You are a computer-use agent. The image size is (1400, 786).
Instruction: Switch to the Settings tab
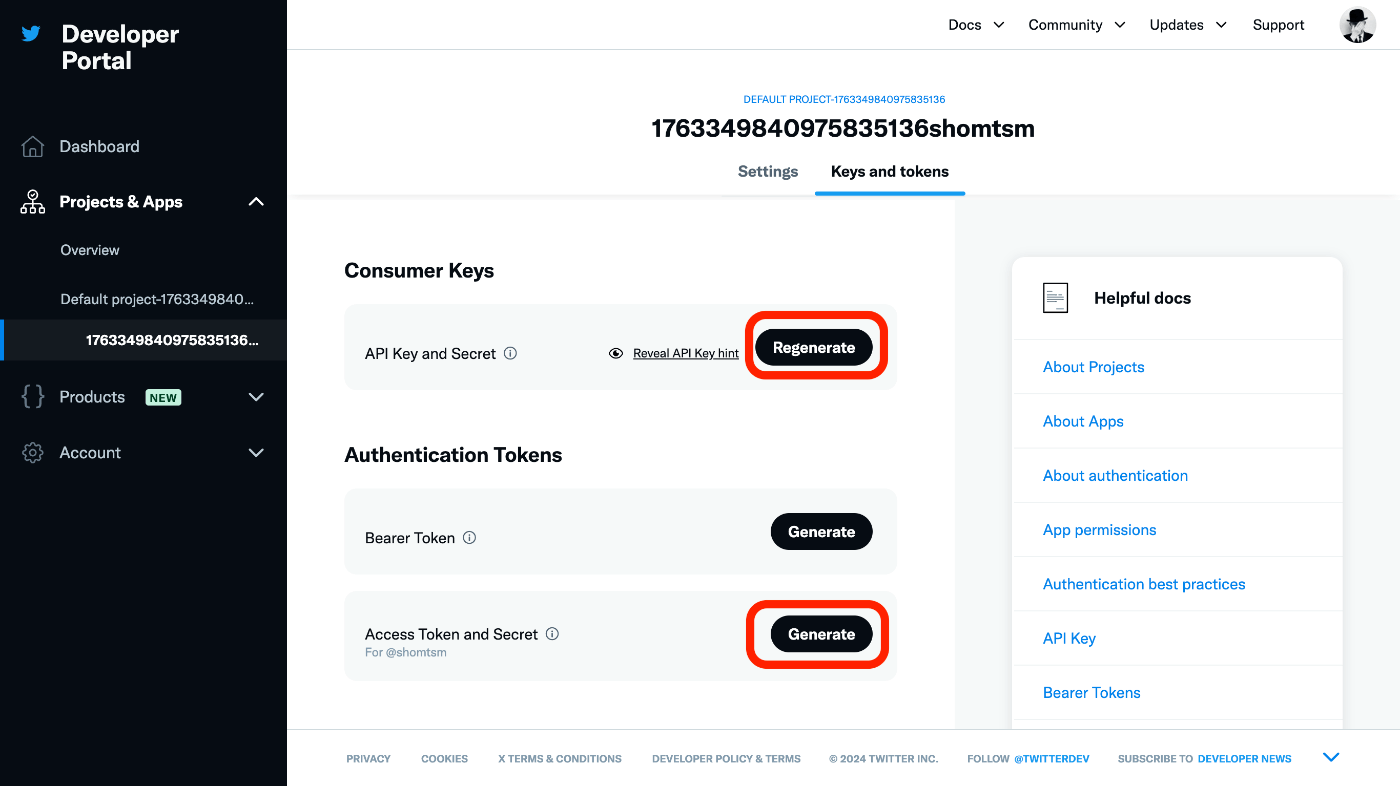(x=768, y=171)
